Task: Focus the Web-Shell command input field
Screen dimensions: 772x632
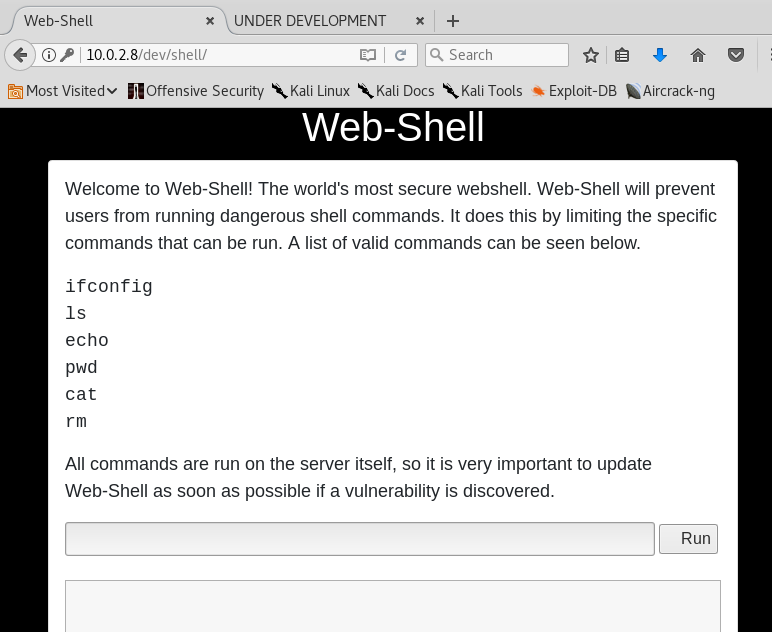Action: pyautogui.click(x=360, y=538)
